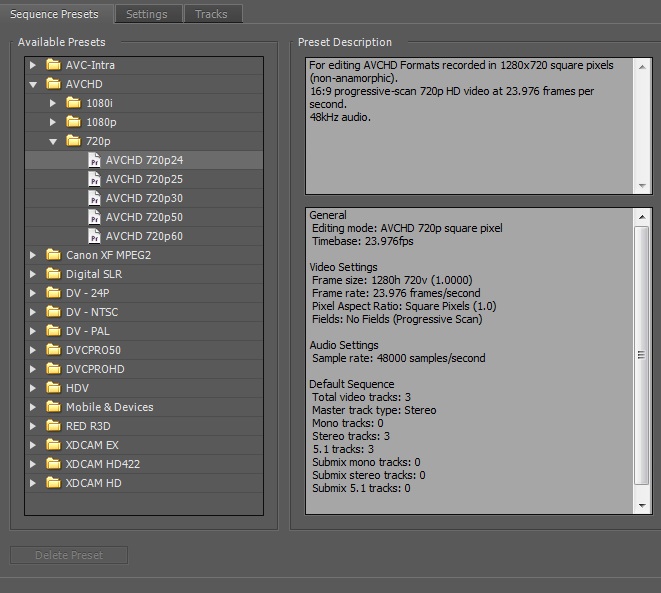Expand the Digital SLR group arrow
Screen dimensions: 661x593
tap(33, 274)
